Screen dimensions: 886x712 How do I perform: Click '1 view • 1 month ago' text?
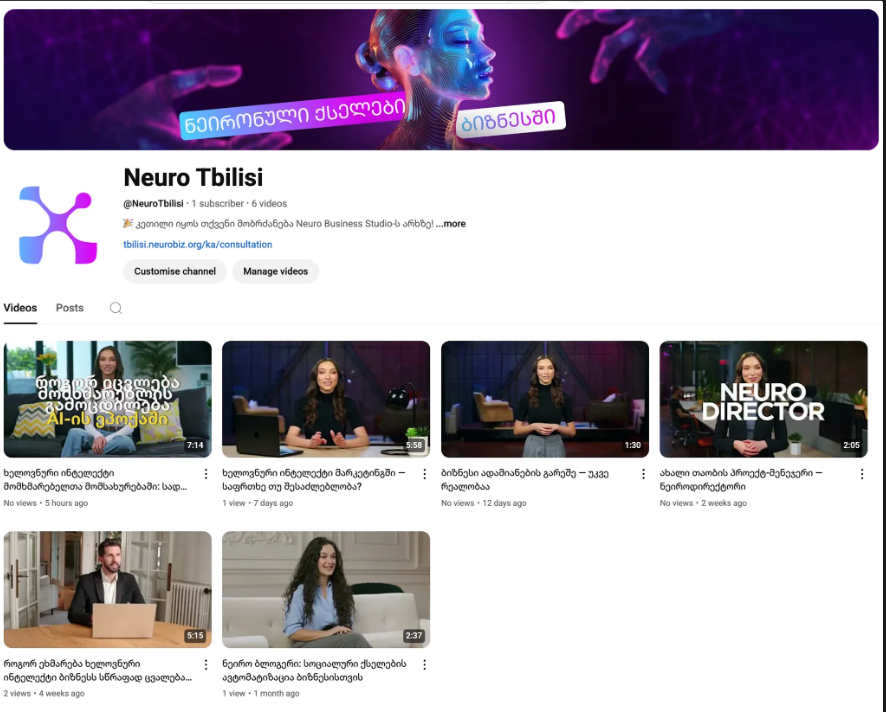(x=260, y=693)
